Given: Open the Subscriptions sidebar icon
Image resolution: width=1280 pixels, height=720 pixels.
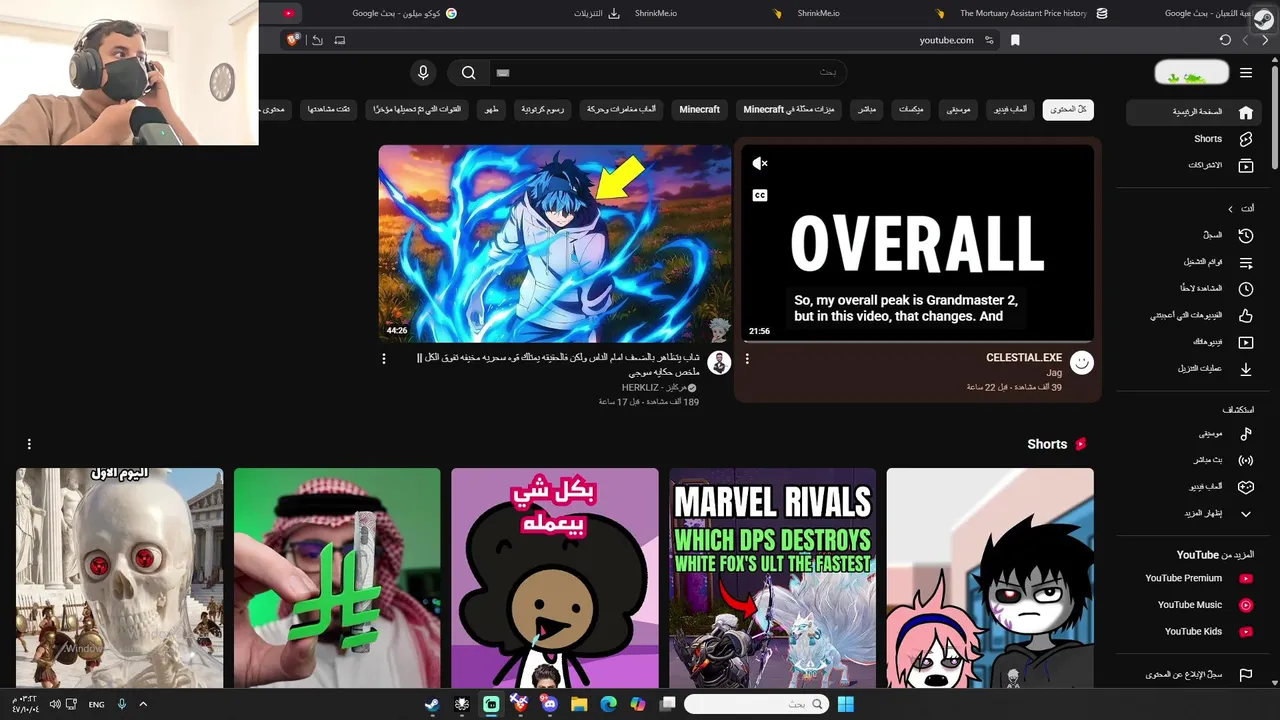Looking at the screenshot, I should tap(1245, 165).
